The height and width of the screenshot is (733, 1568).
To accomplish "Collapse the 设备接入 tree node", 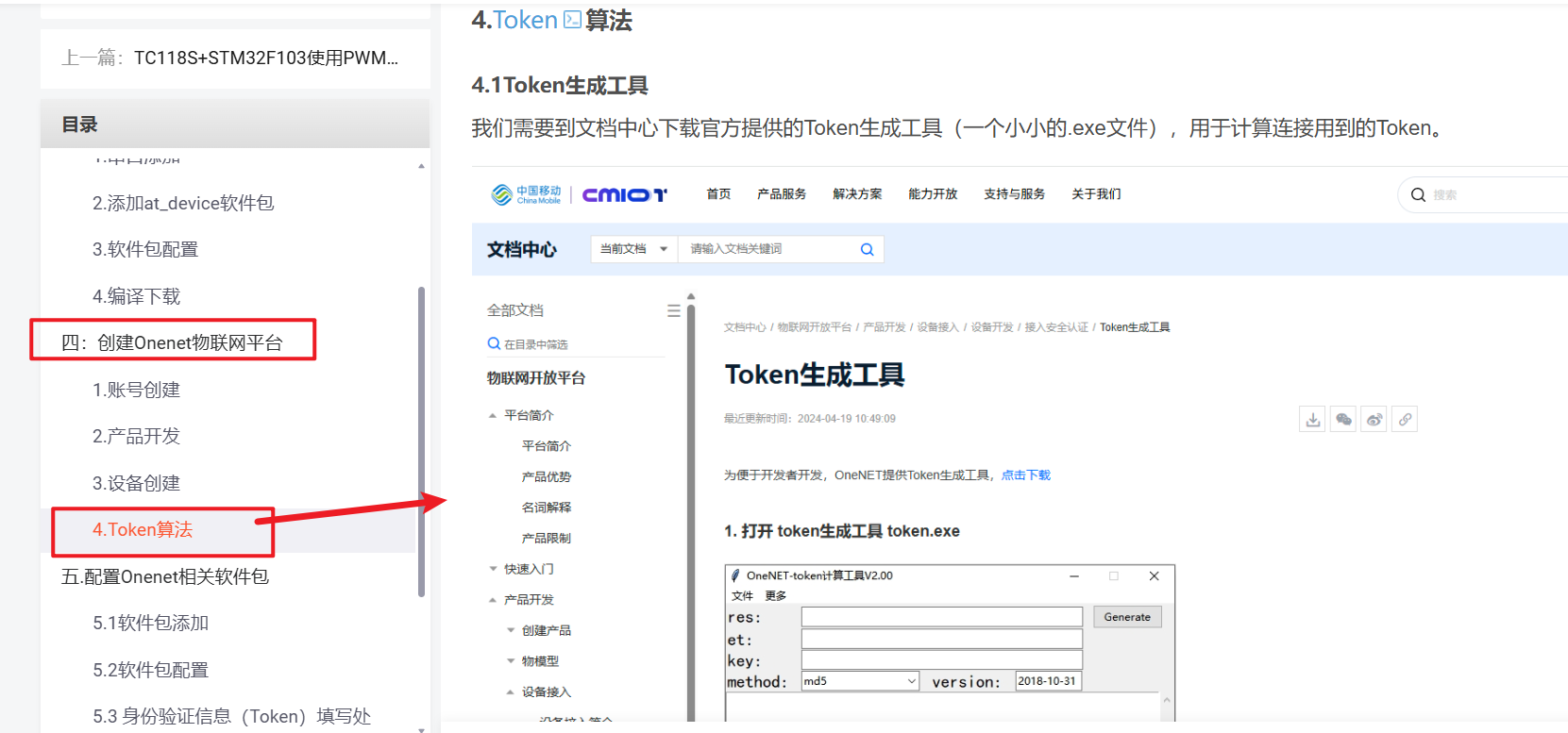I will click(511, 692).
